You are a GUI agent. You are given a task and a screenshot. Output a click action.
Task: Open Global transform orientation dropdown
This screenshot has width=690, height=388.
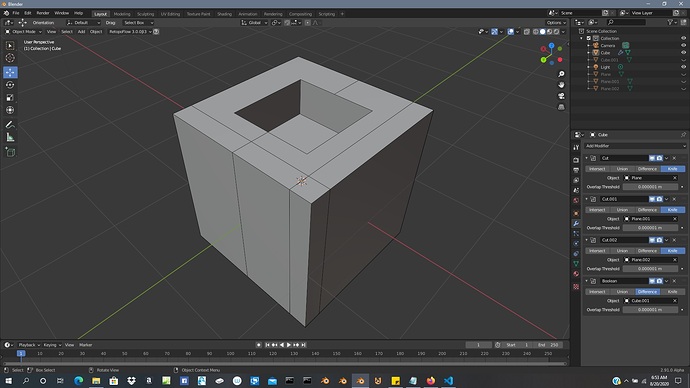[254, 22]
